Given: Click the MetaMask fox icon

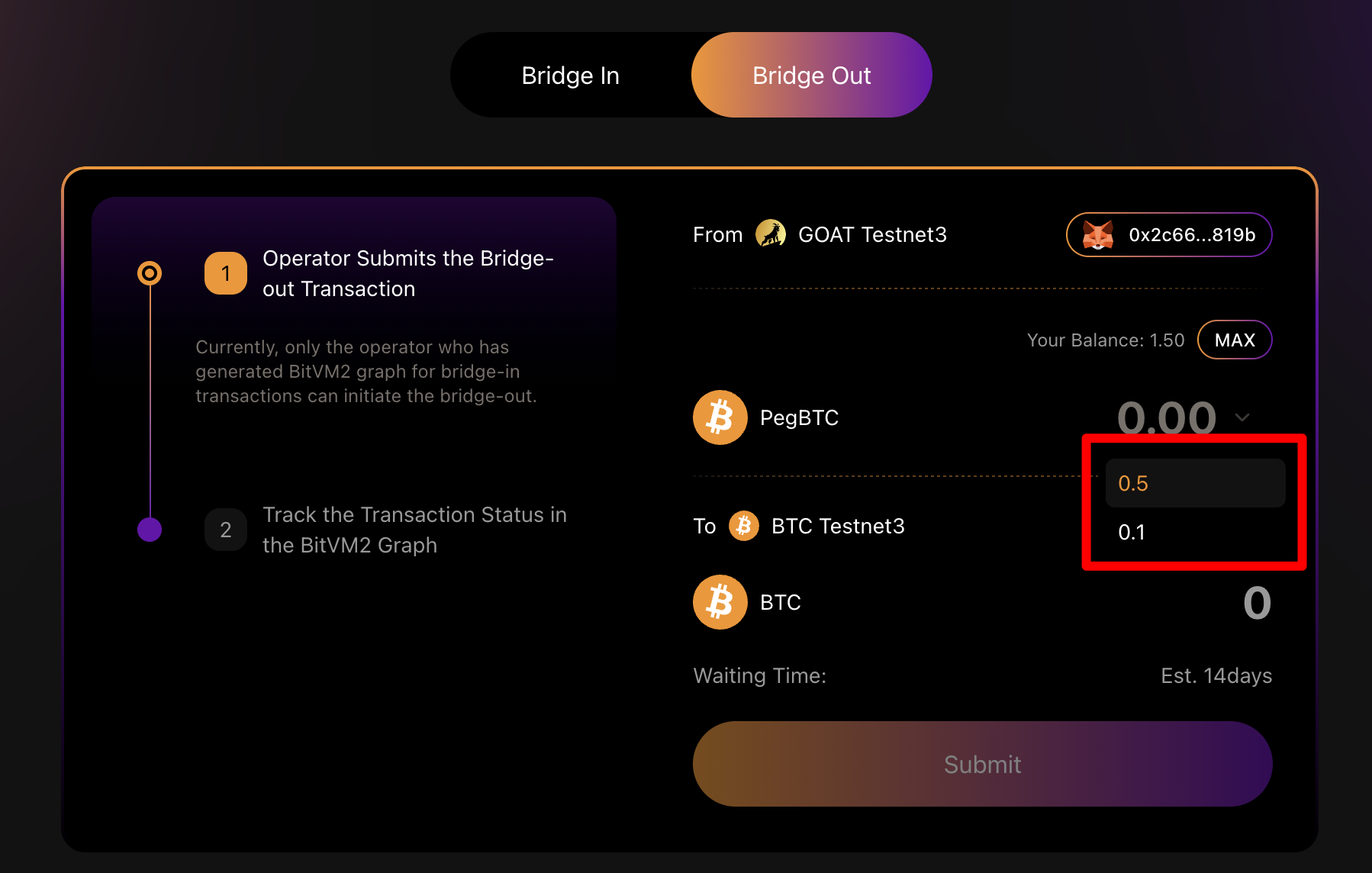Looking at the screenshot, I should pos(1098,235).
